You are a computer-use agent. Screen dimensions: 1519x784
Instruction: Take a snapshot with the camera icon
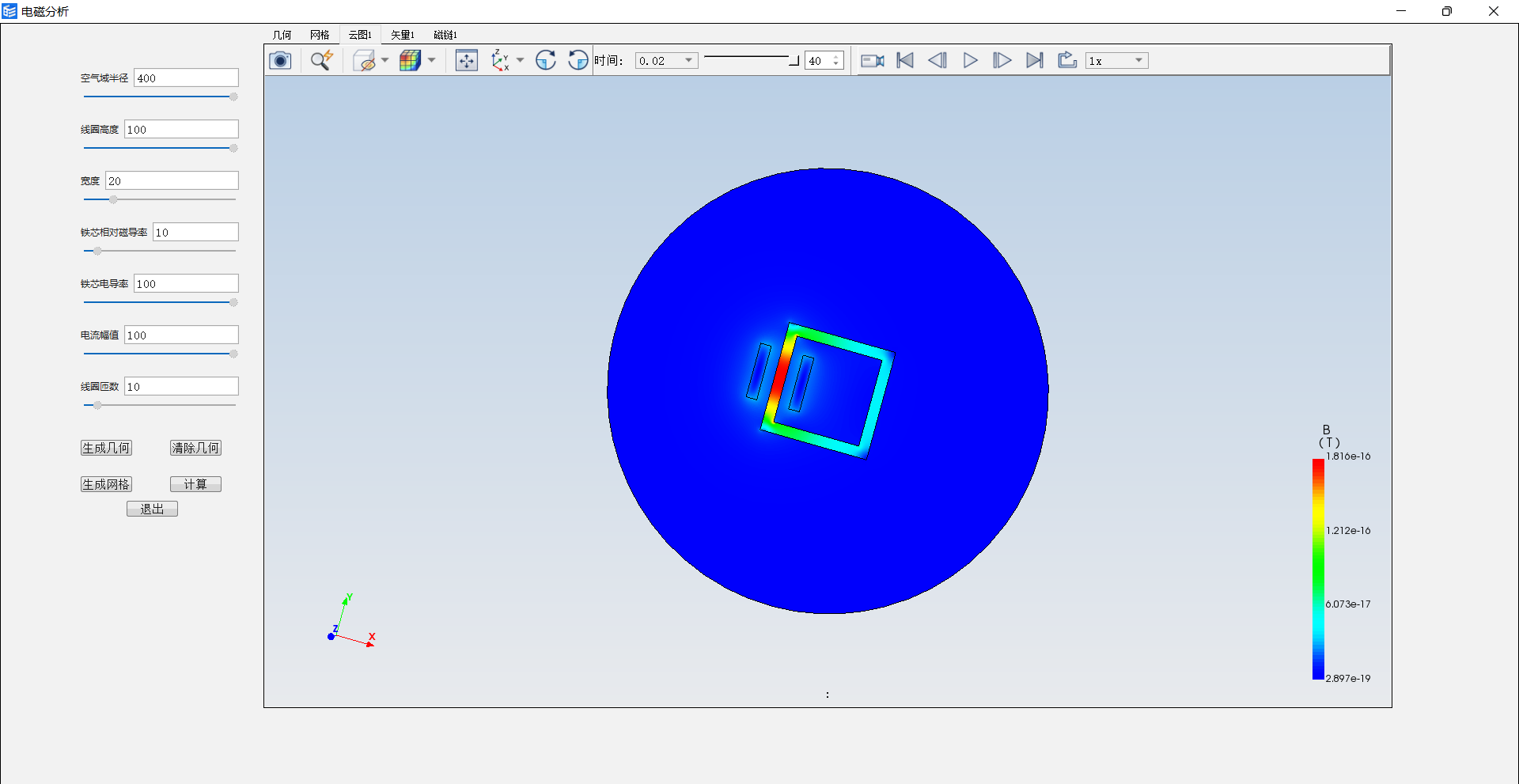(x=280, y=61)
